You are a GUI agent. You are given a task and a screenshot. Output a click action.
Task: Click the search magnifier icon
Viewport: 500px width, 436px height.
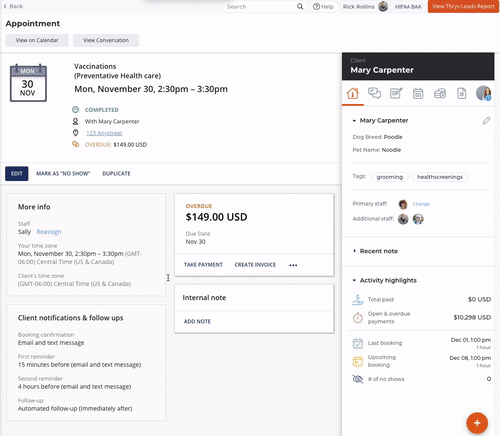(x=300, y=6)
